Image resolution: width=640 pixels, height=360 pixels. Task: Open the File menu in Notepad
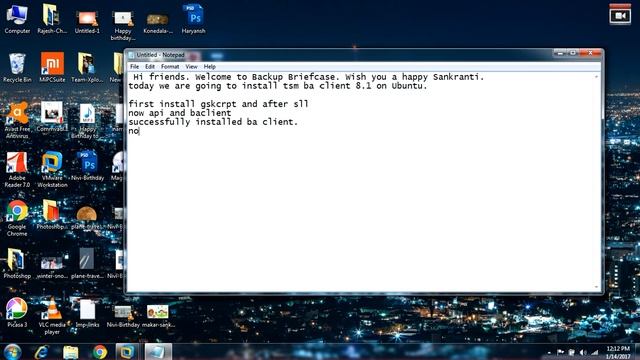[134, 67]
